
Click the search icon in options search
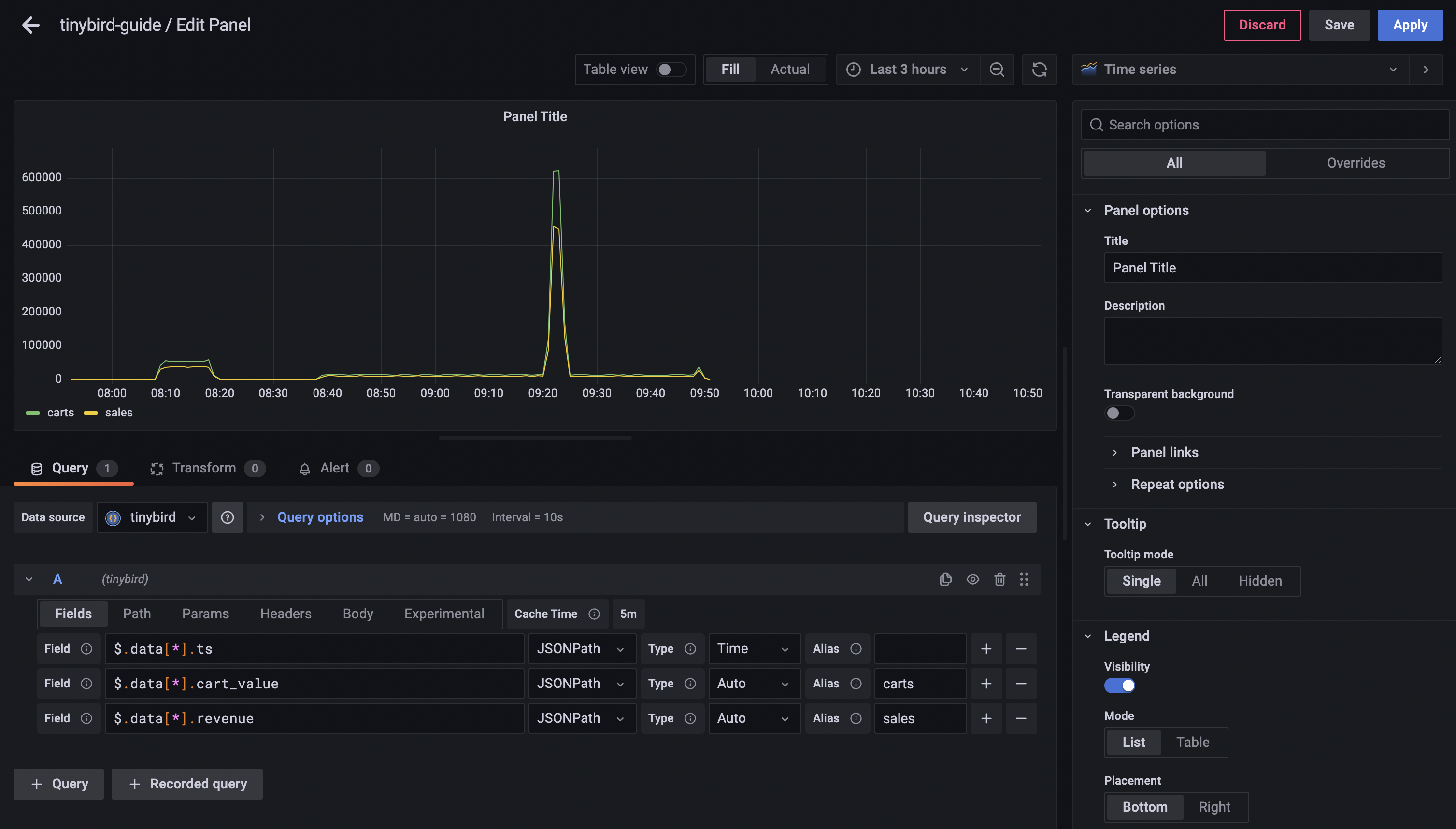[x=1096, y=125]
